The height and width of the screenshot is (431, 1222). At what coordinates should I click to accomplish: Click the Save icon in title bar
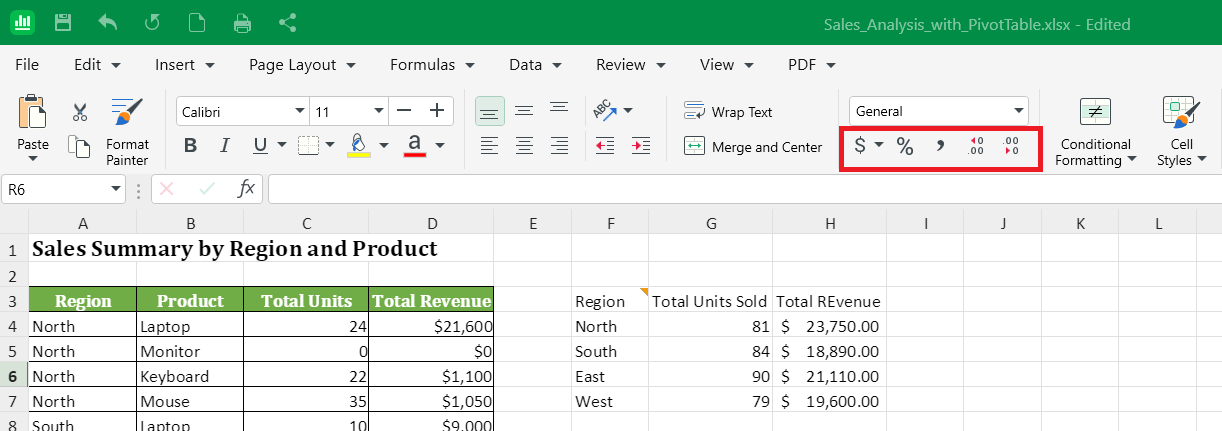tap(63, 22)
